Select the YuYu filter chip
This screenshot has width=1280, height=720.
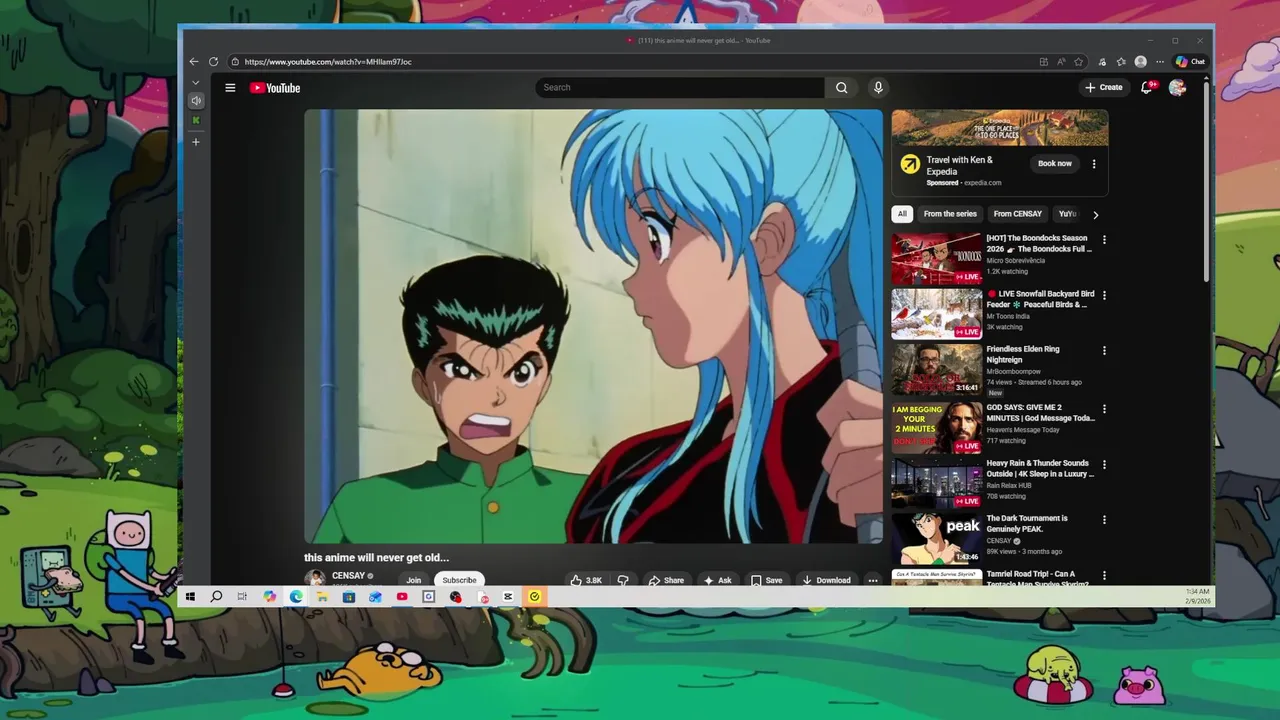coord(1067,214)
